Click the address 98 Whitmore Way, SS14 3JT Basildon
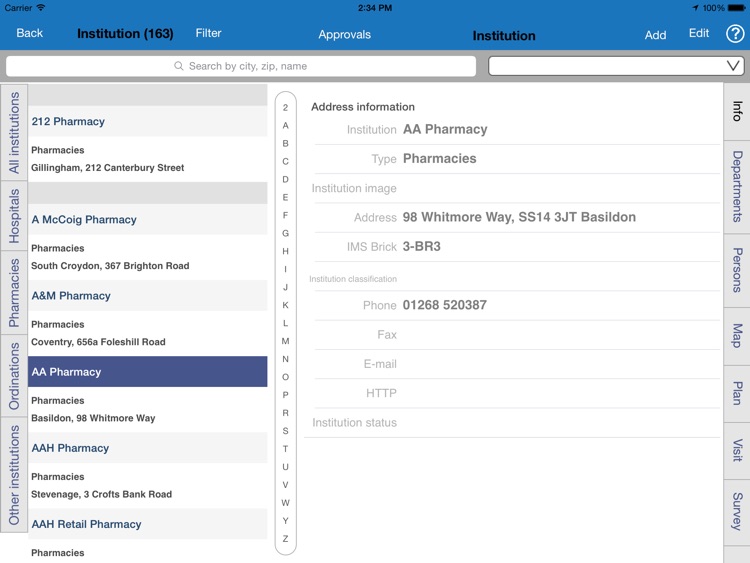This screenshot has height=563, width=750. (519, 217)
